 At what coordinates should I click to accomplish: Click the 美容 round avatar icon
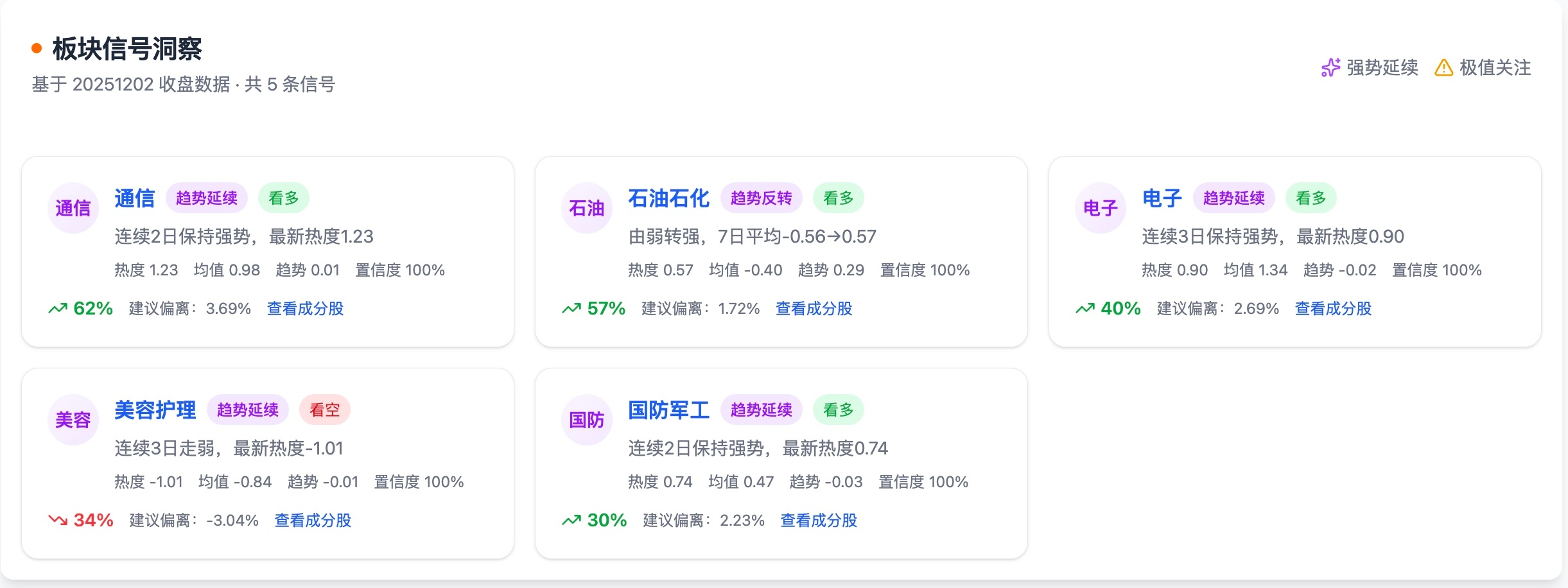[x=73, y=420]
